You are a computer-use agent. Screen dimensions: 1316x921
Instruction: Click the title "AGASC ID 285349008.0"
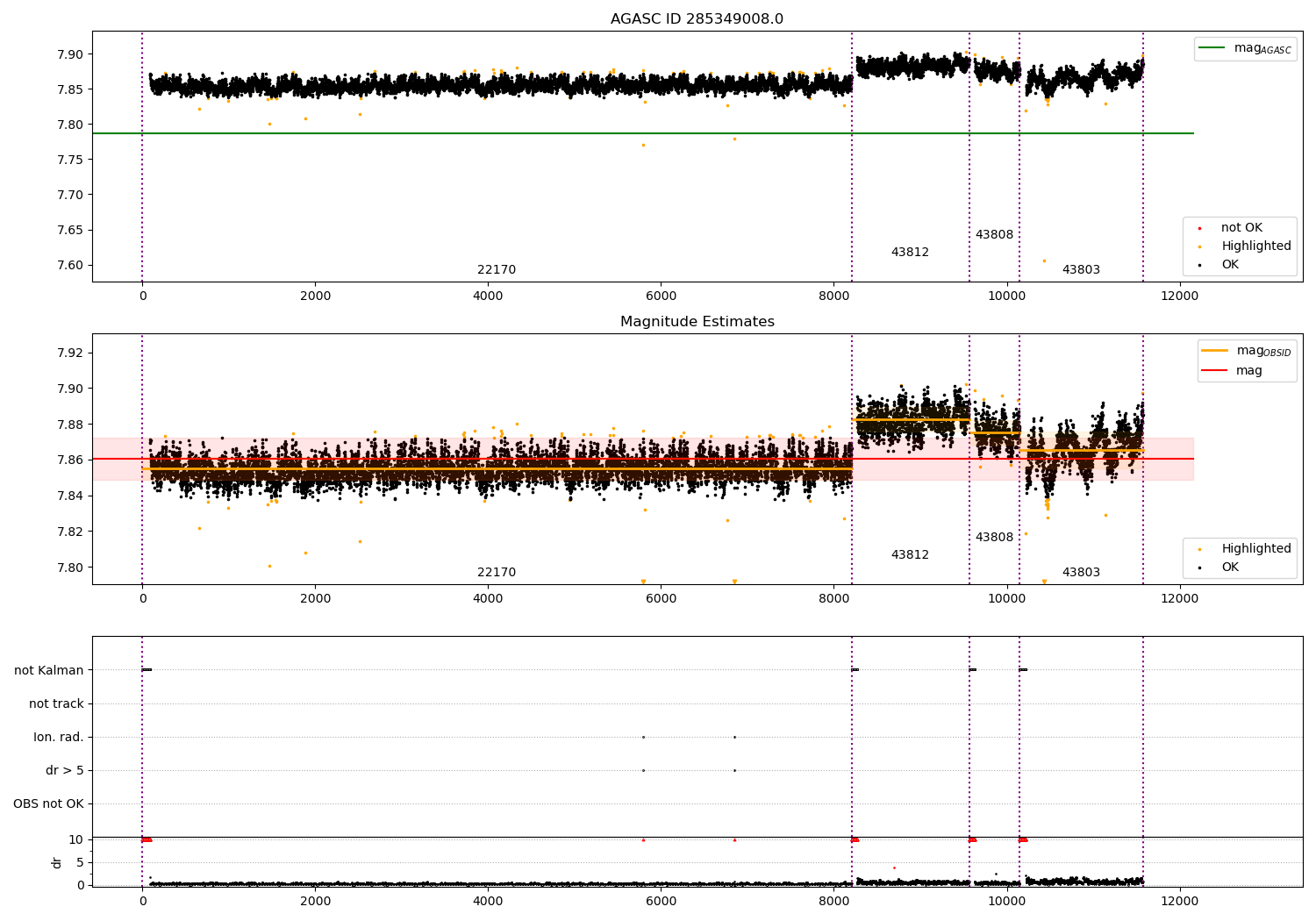pyautogui.click(x=697, y=19)
